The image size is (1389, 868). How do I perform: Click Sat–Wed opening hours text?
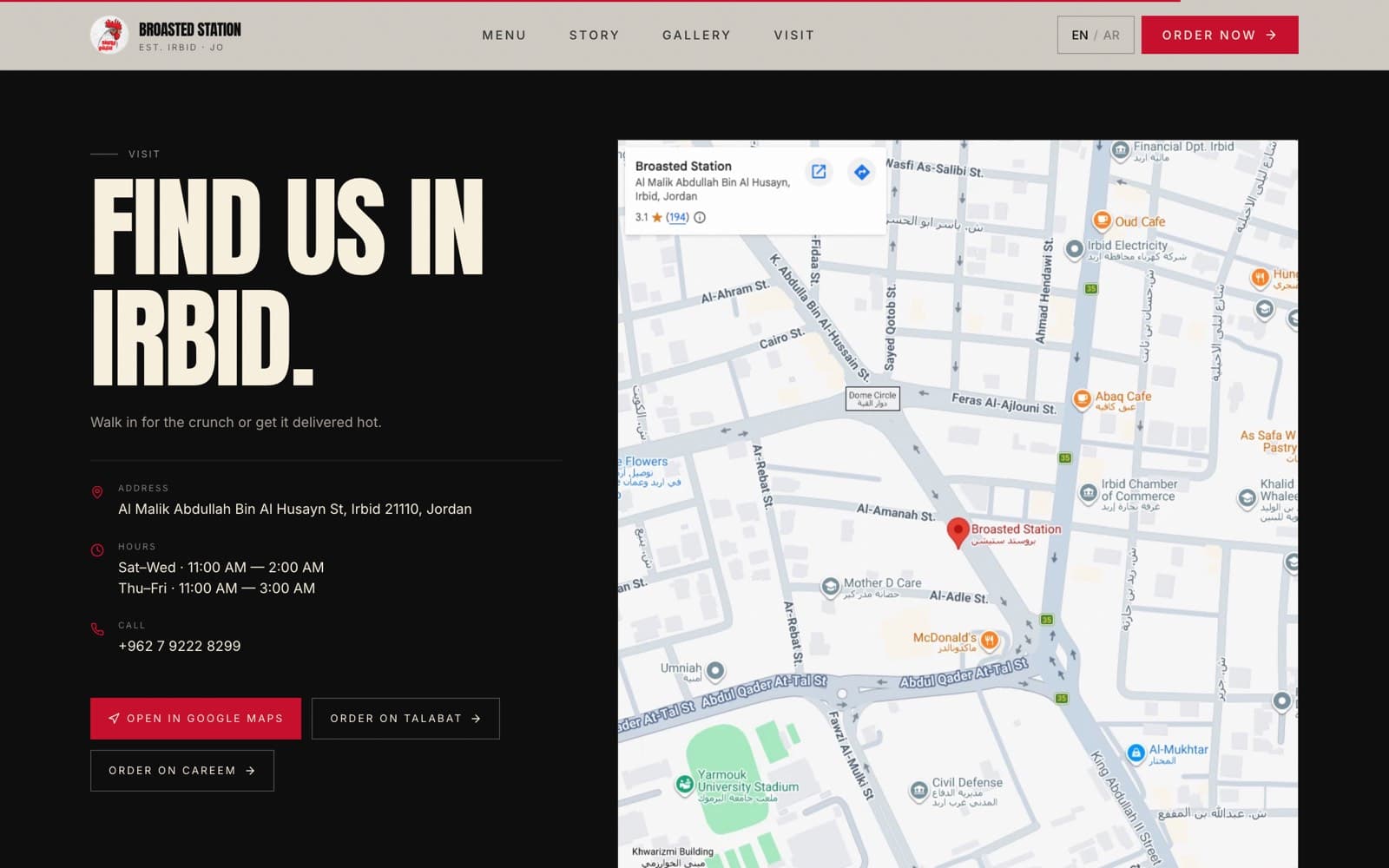coord(221,568)
